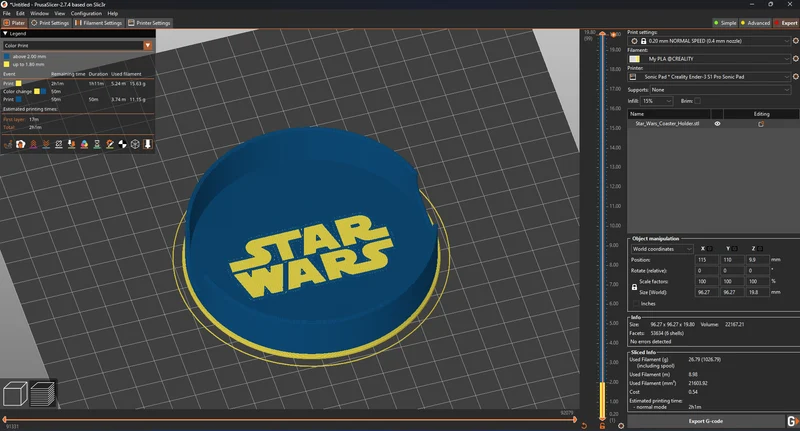Screen dimensions: 800x431
Task: Click the layer slider settings cog icon
Action: pos(621,425)
